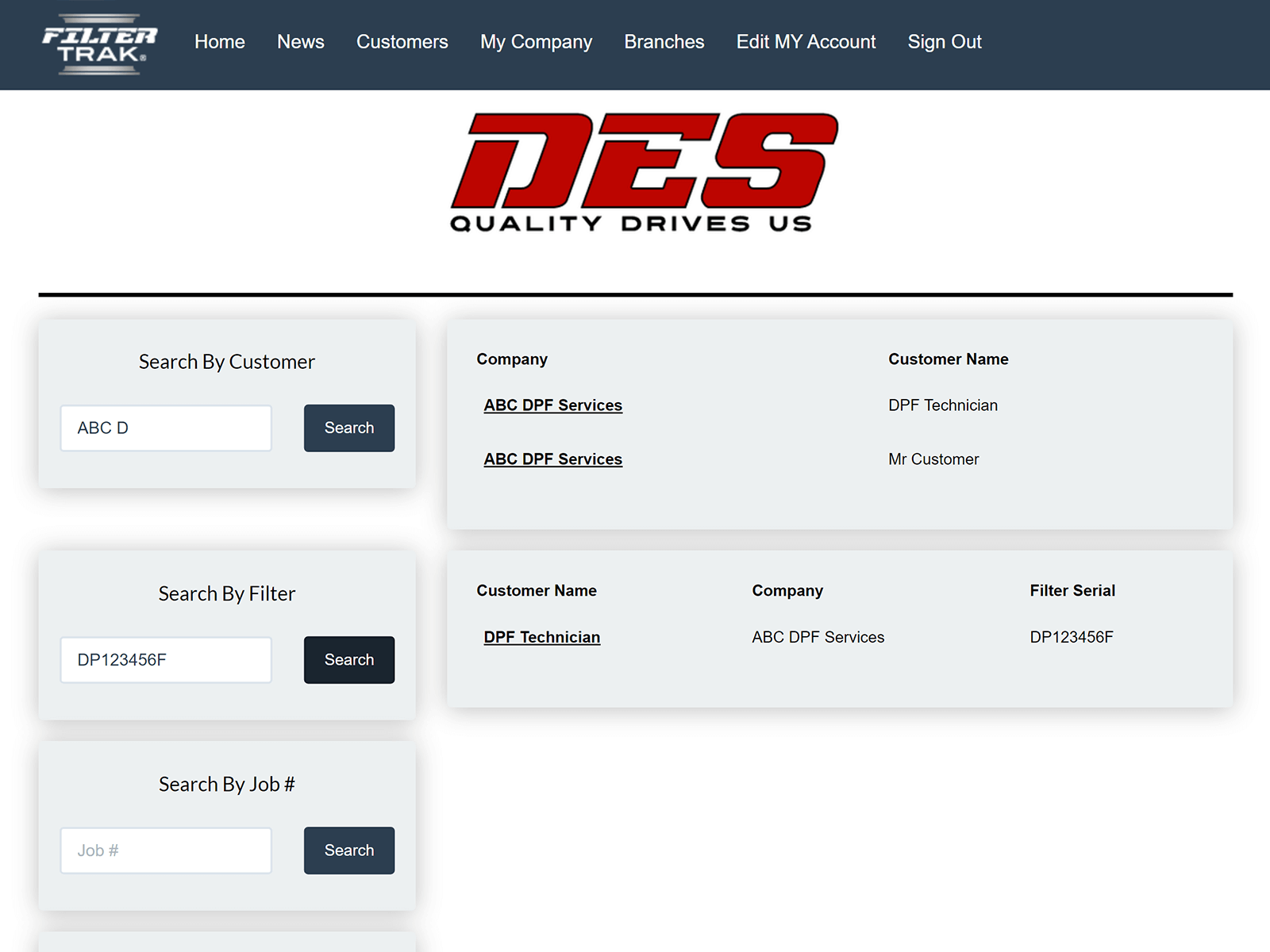Focus the Job # input field
The width and height of the screenshot is (1270, 952).
[x=166, y=850]
